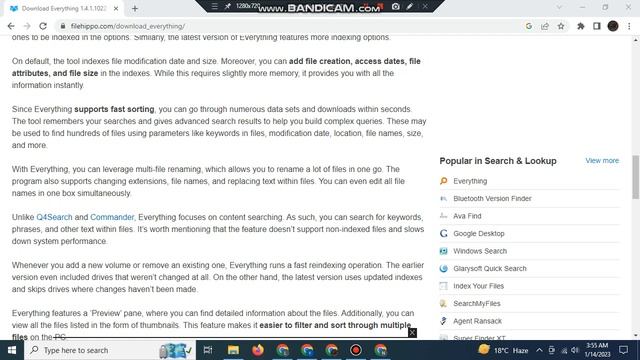Open the Bandicam record icon in taskbar

point(356,350)
